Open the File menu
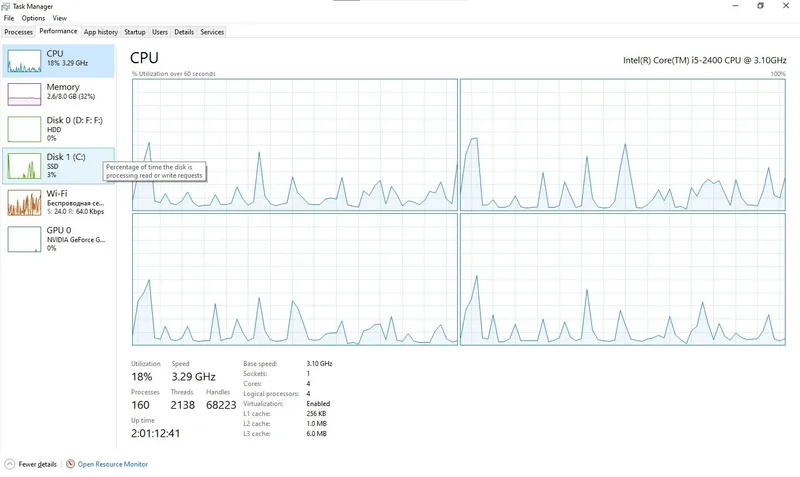This screenshot has width=800, height=477. point(9,18)
